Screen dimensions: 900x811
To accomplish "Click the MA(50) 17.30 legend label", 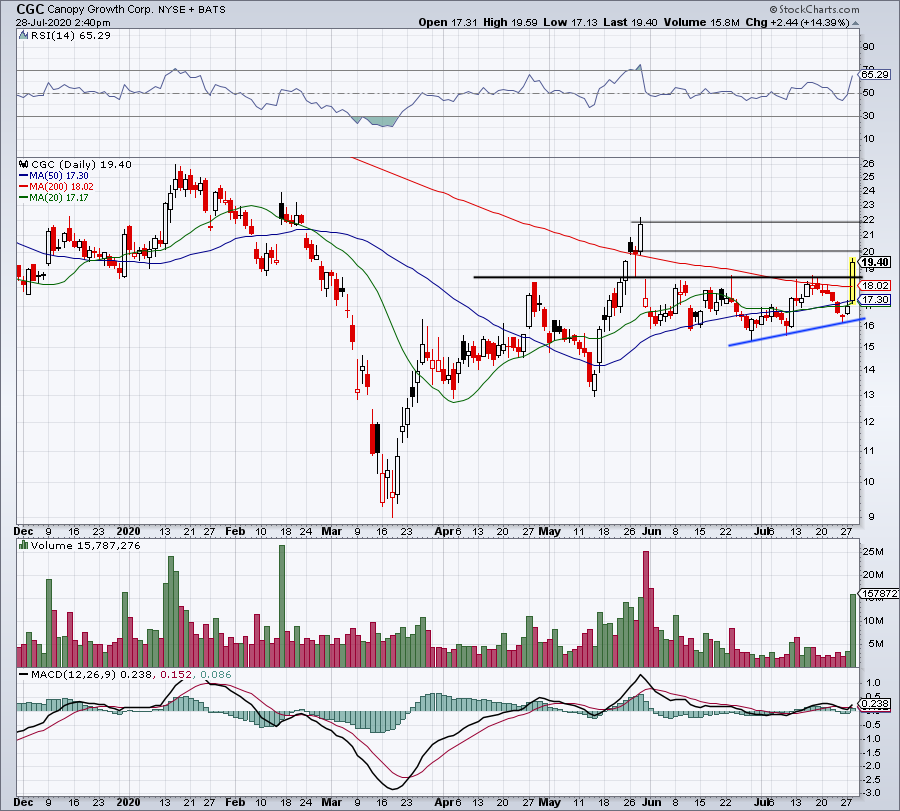I will [x=59, y=176].
